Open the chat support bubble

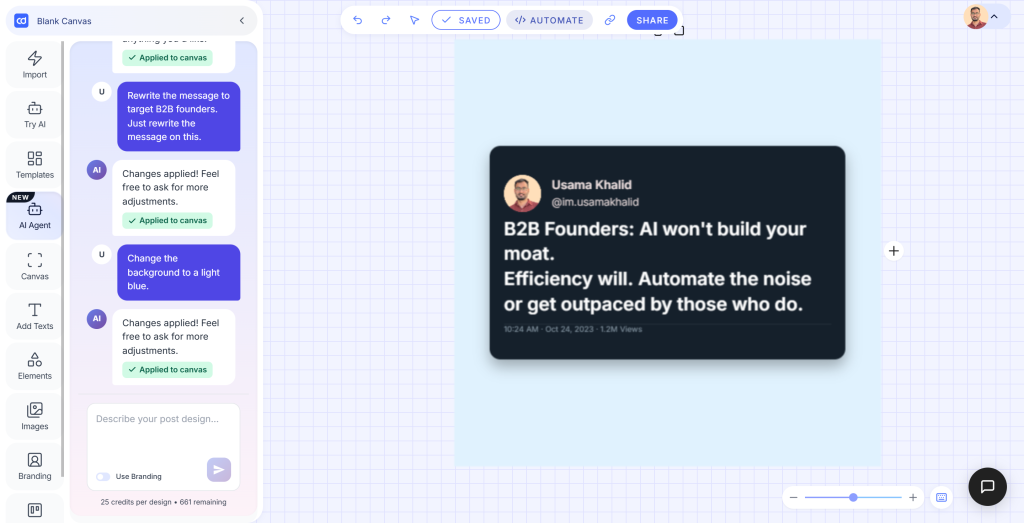987,486
